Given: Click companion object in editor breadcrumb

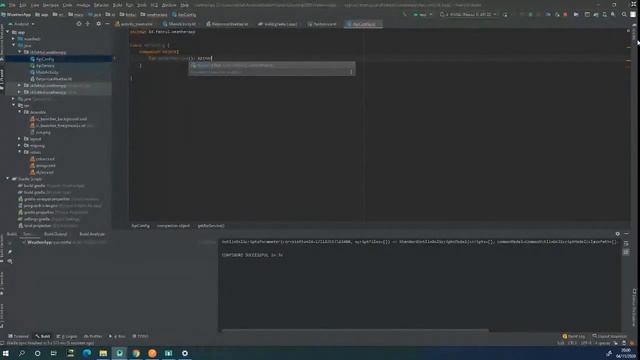Looking at the screenshot, I should pyautogui.click(x=173, y=226).
